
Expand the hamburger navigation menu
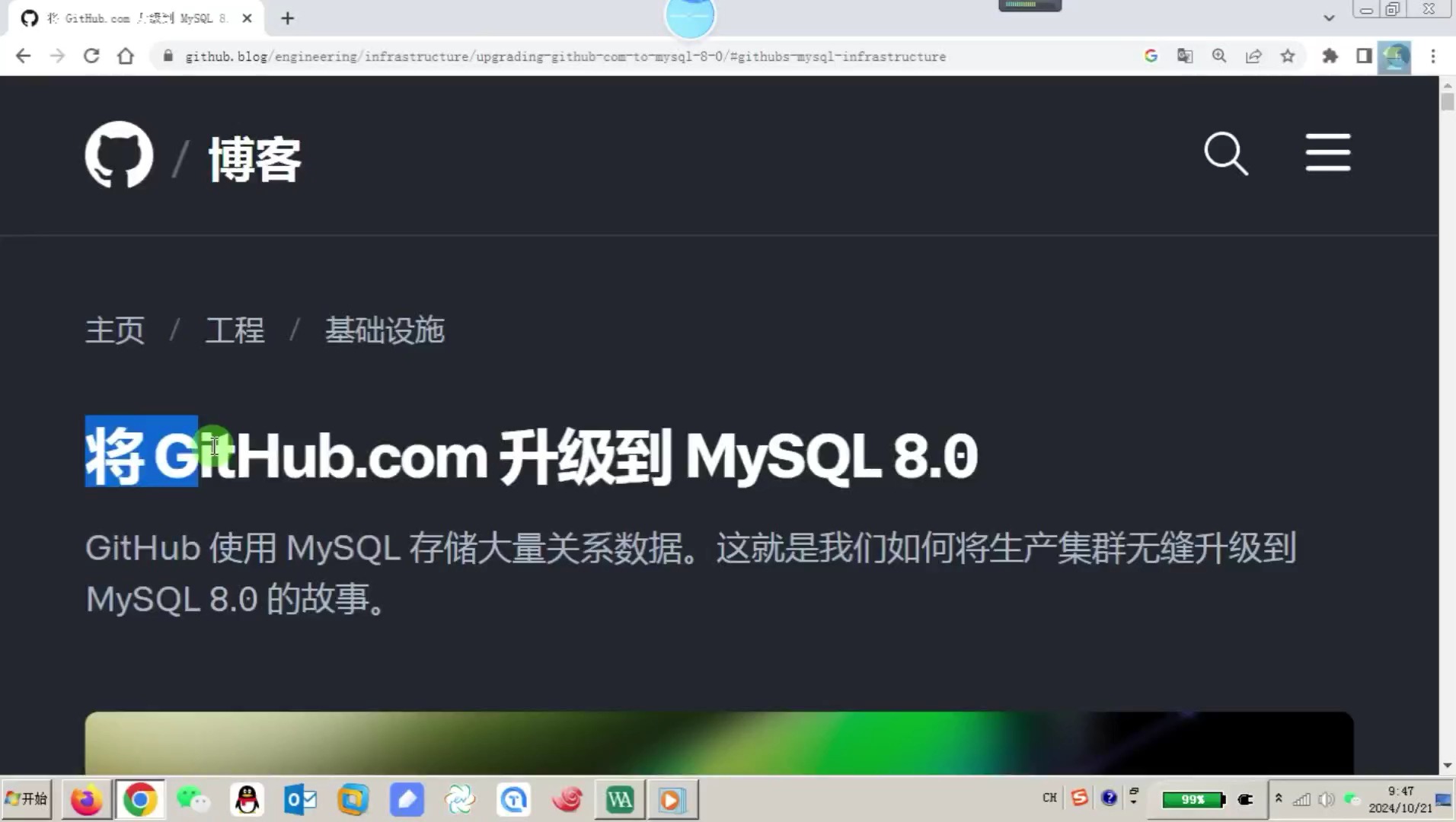point(1328,152)
